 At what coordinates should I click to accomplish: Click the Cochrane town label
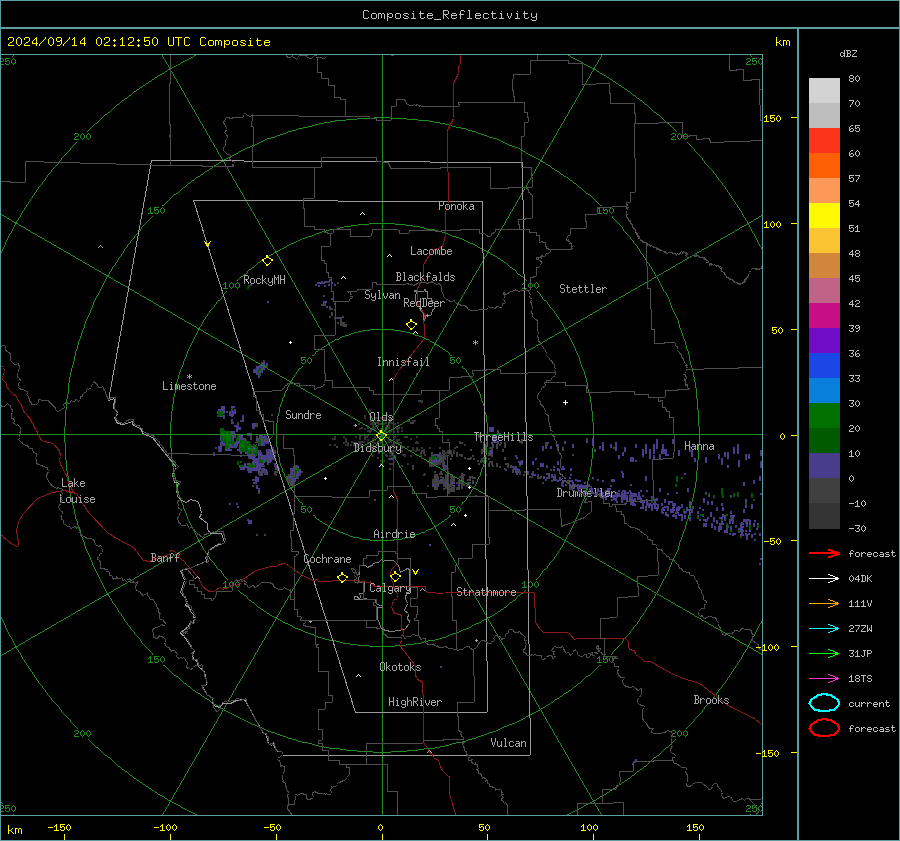pos(327,559)
